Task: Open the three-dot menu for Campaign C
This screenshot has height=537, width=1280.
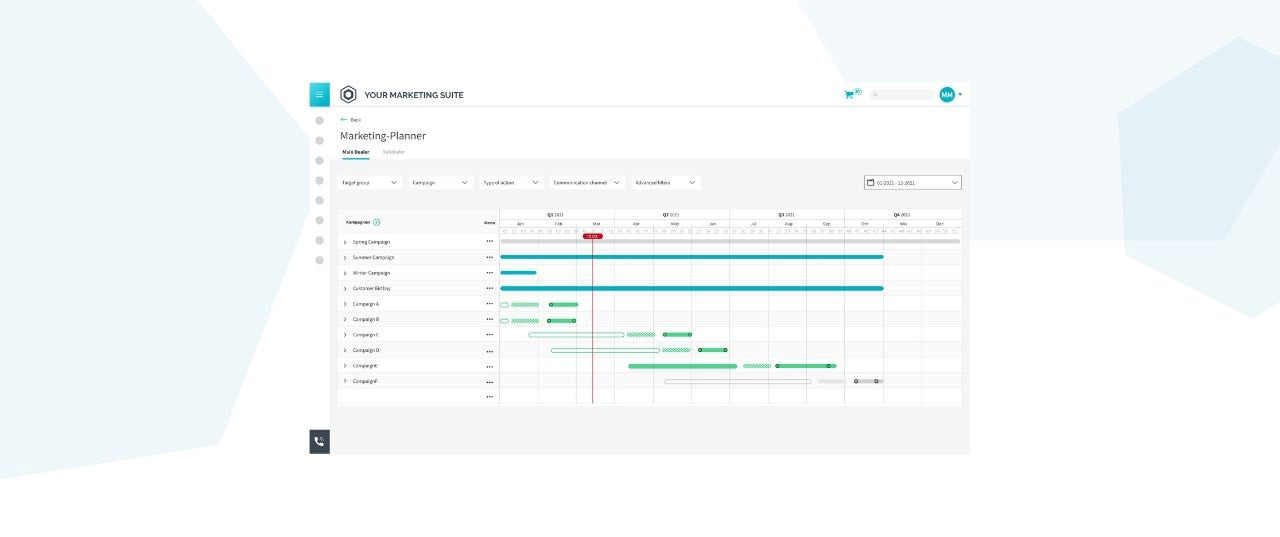Action: (x=489, y=335)
